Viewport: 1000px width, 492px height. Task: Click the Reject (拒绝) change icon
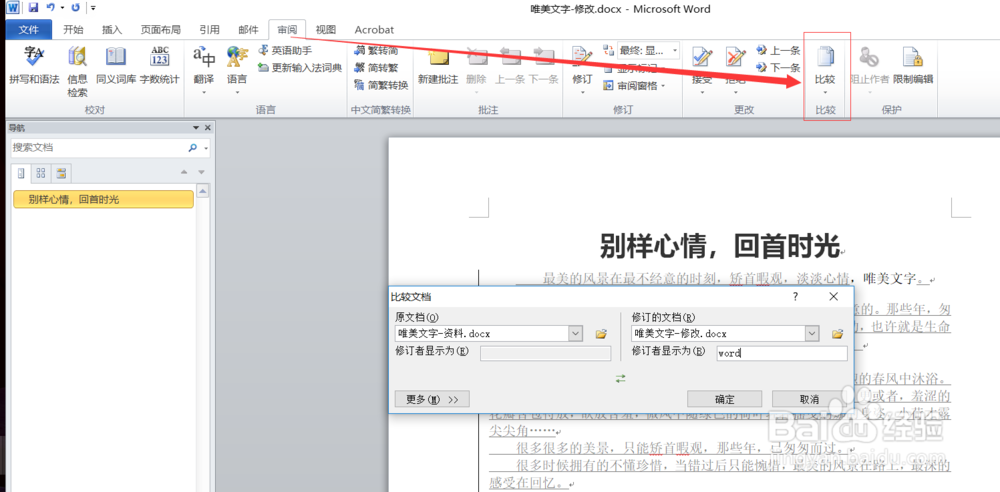tap(736, 57)
